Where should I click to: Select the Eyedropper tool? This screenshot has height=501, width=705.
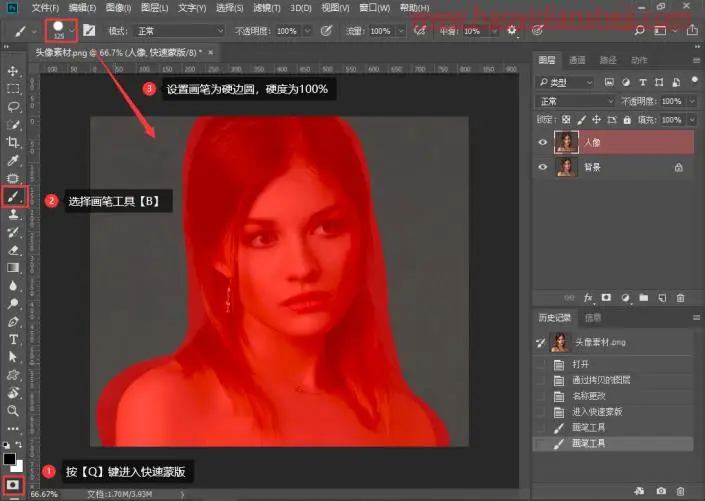pos(13,161)
